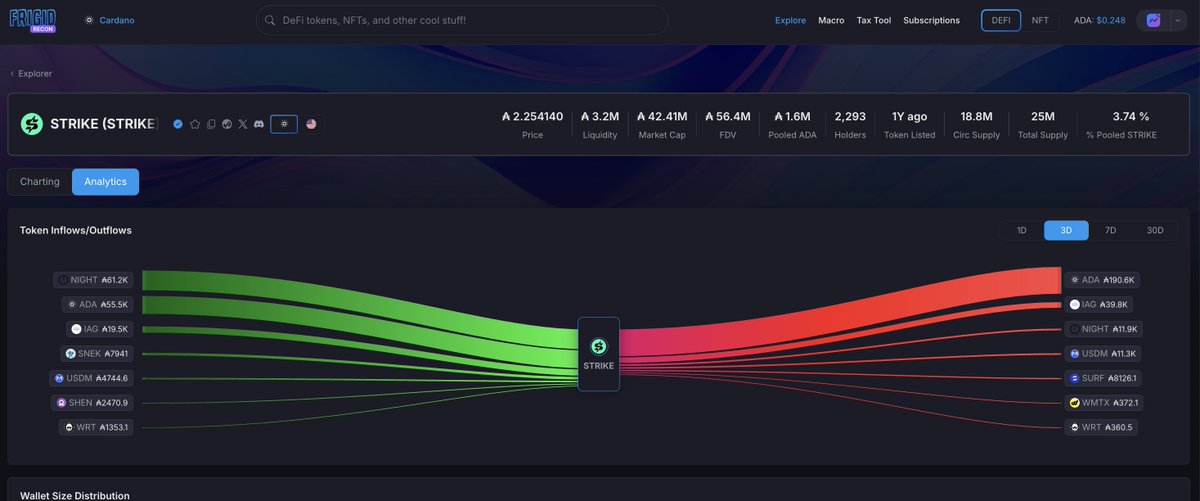This screenshot has width=1200, height=501.
Task: Click the WMTX outflow label ₳372.1
Action: click(1104, 402)
